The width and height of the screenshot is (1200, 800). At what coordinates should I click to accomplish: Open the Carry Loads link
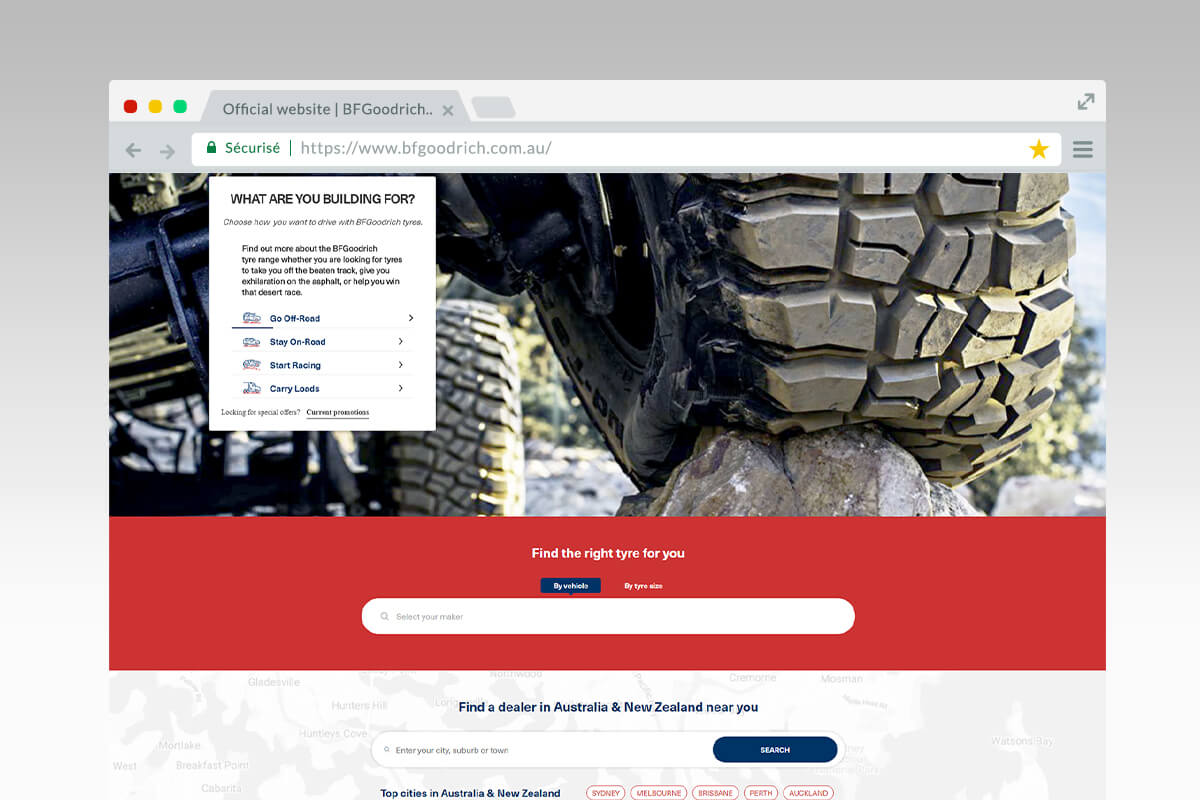tap(295, 389)
